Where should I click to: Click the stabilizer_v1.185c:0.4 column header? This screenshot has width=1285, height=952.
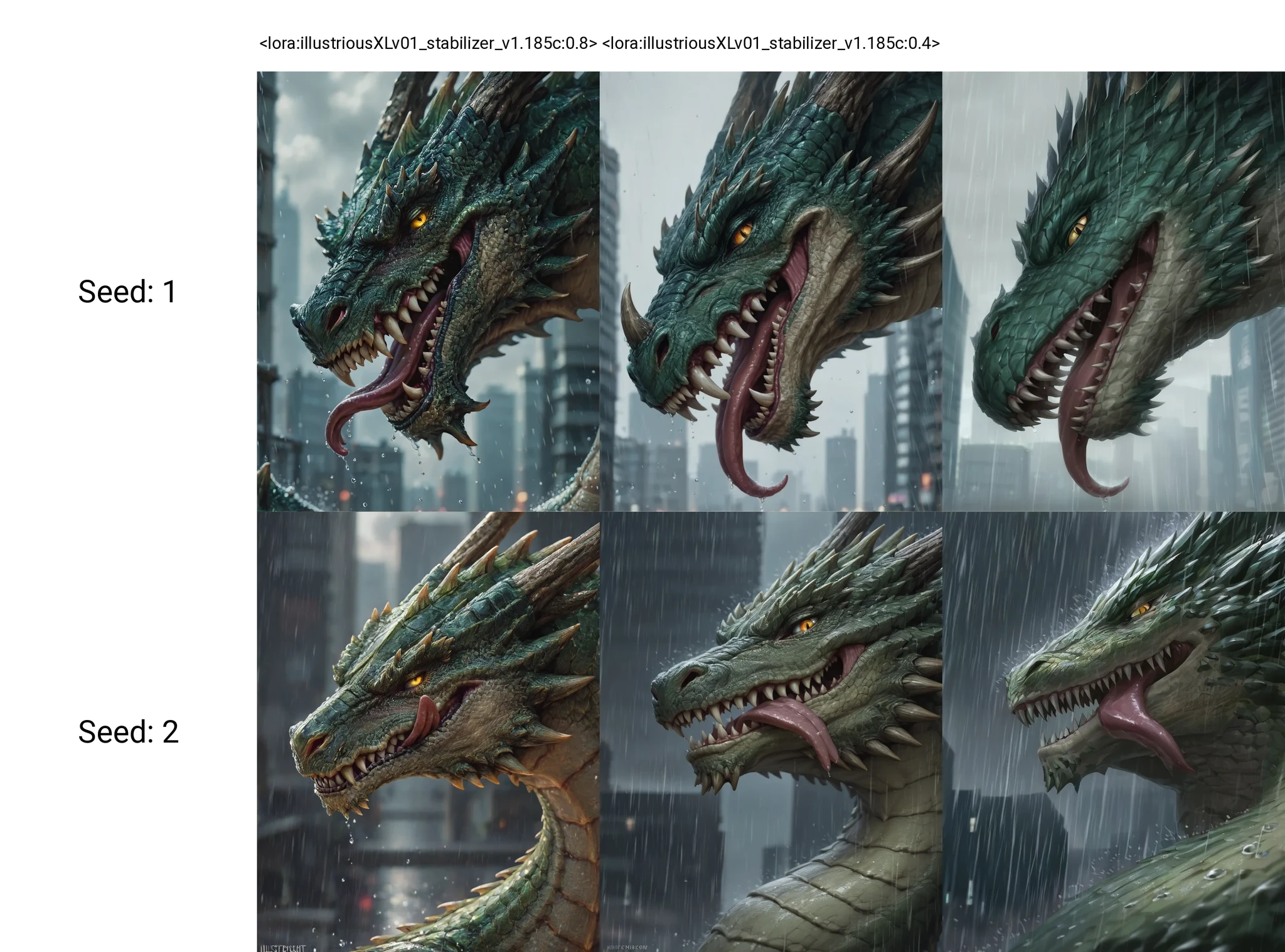click(x=770, y=43)
